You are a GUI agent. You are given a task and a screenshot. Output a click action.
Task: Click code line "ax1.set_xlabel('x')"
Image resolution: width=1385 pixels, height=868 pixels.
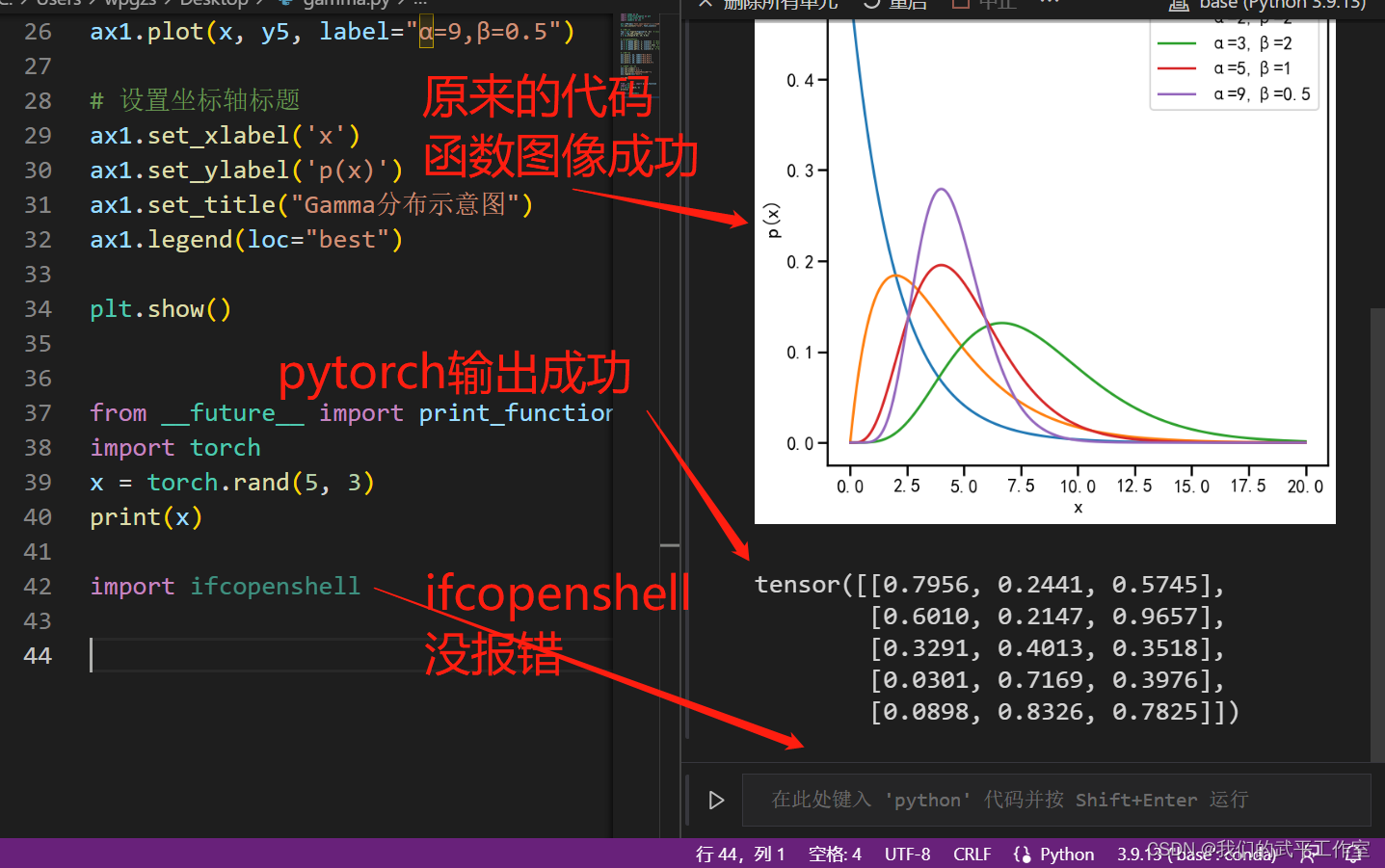pos(225,135)
